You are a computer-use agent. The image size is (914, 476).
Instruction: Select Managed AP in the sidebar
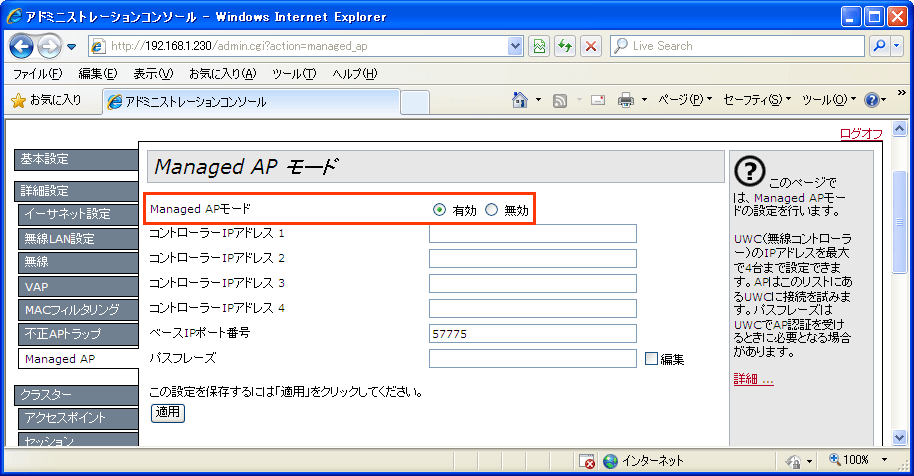tap(78, 359)
